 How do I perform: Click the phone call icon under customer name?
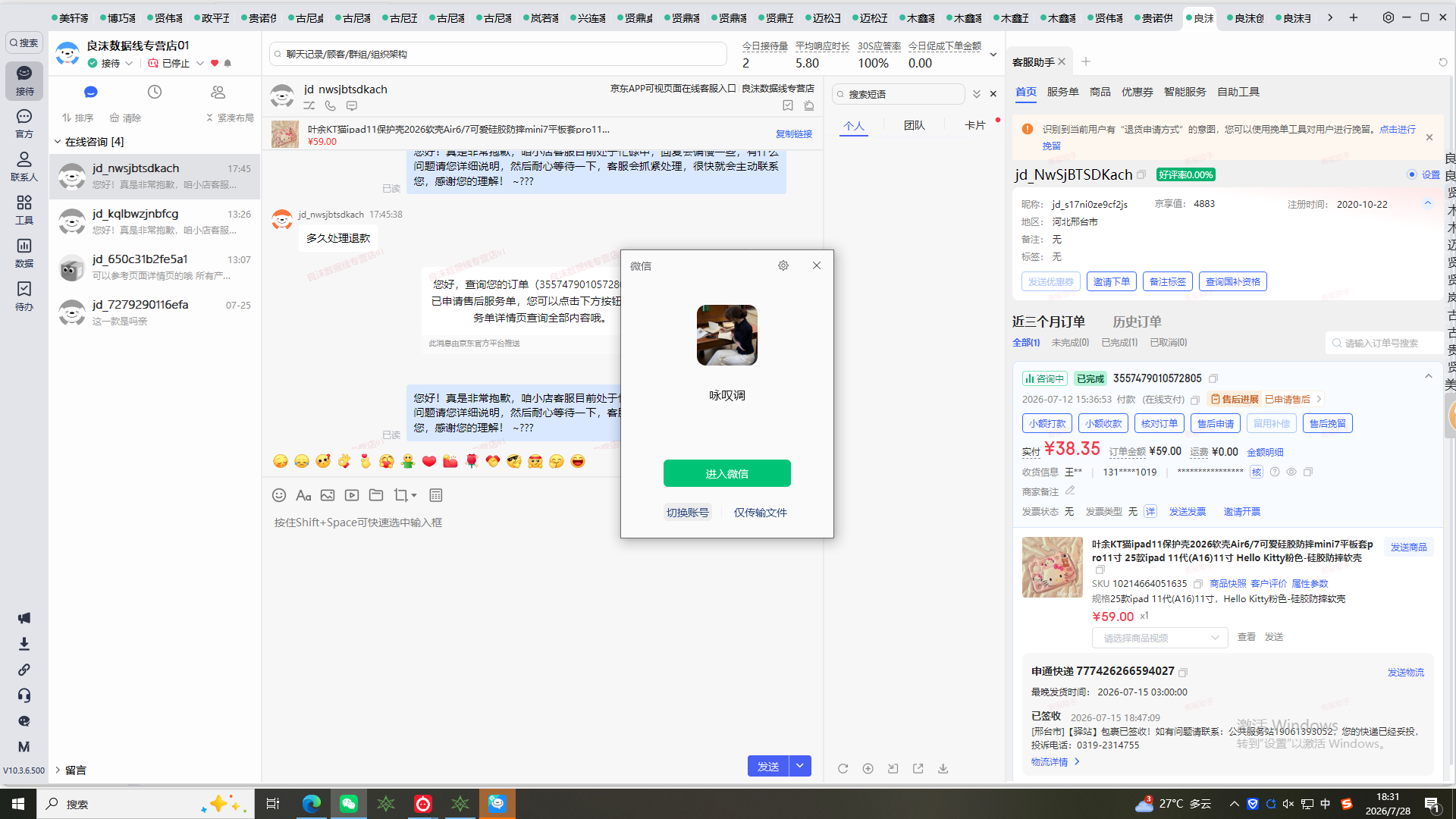[331, 106]
